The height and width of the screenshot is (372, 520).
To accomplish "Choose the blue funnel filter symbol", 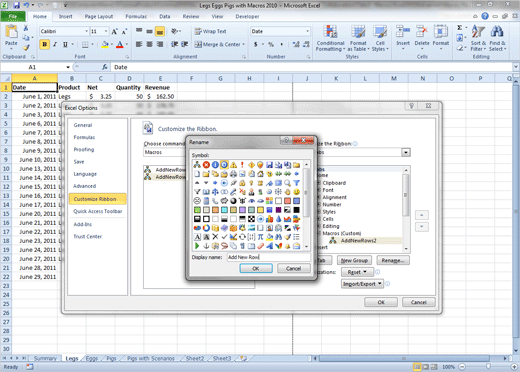I will (296, 183).
